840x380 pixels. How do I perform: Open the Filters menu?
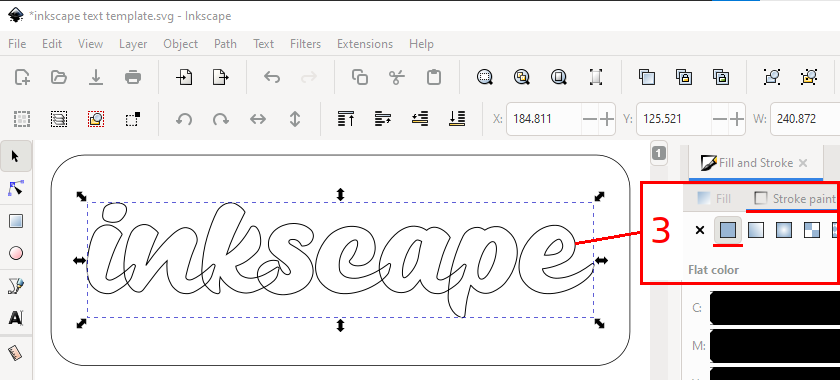[305, 44]
